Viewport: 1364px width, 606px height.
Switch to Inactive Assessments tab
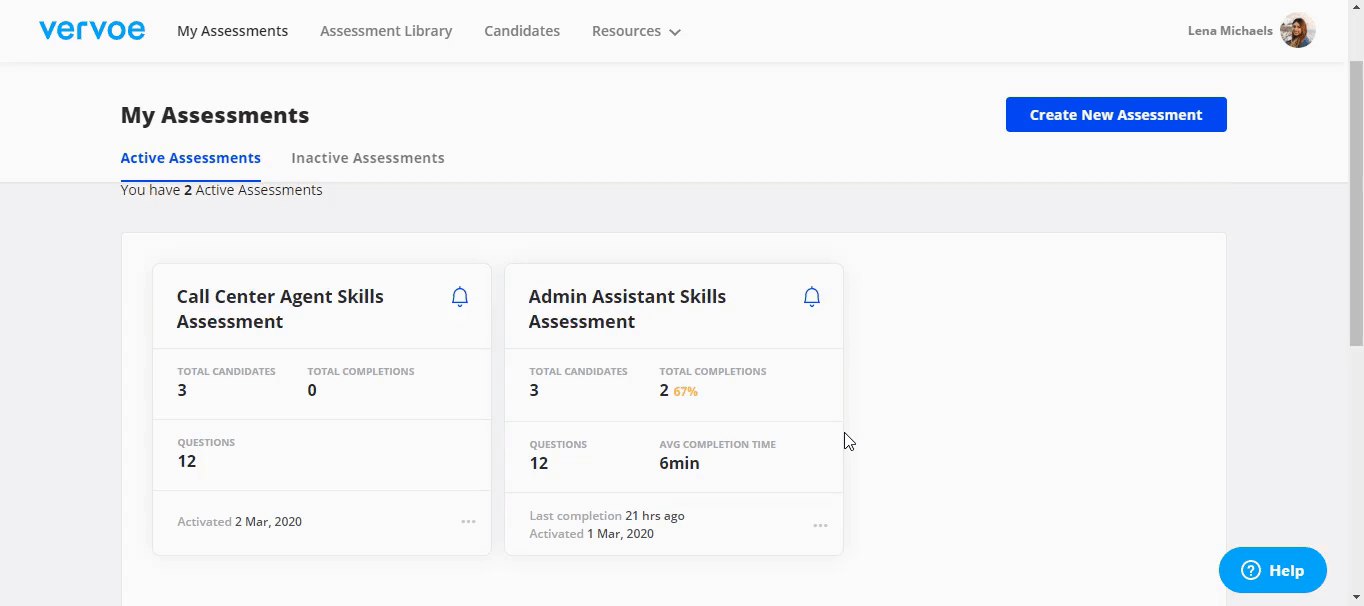pyautogui.click(x=367, y=158)
